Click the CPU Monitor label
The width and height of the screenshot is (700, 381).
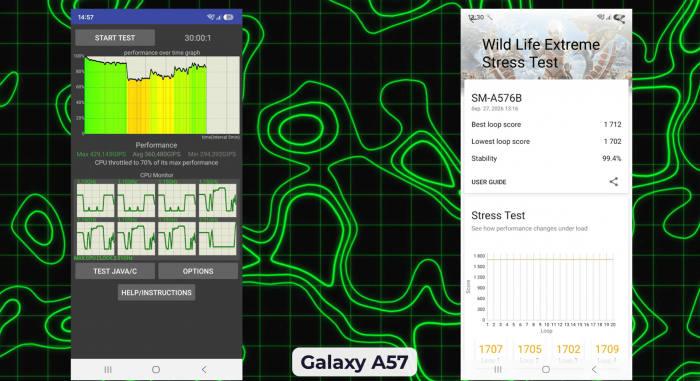tap(156, 175)
